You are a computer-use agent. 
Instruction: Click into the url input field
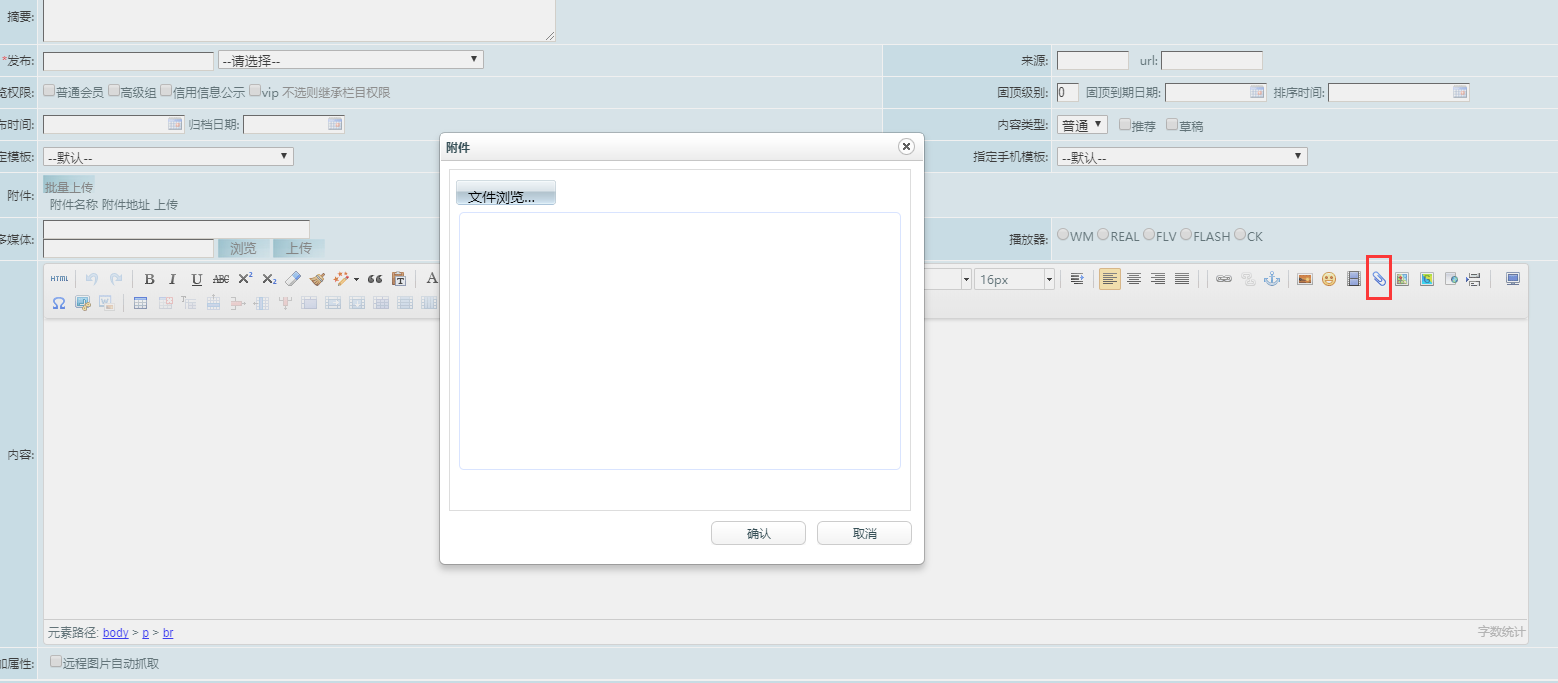pyautogui.click(x=1212, y=60)
